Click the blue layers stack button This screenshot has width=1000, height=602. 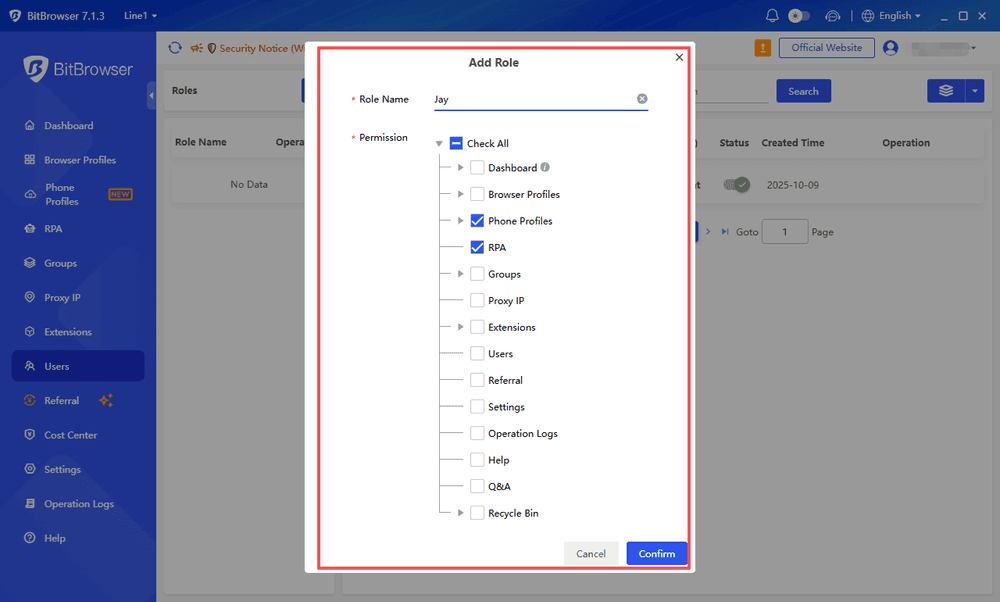coord(946,91)
